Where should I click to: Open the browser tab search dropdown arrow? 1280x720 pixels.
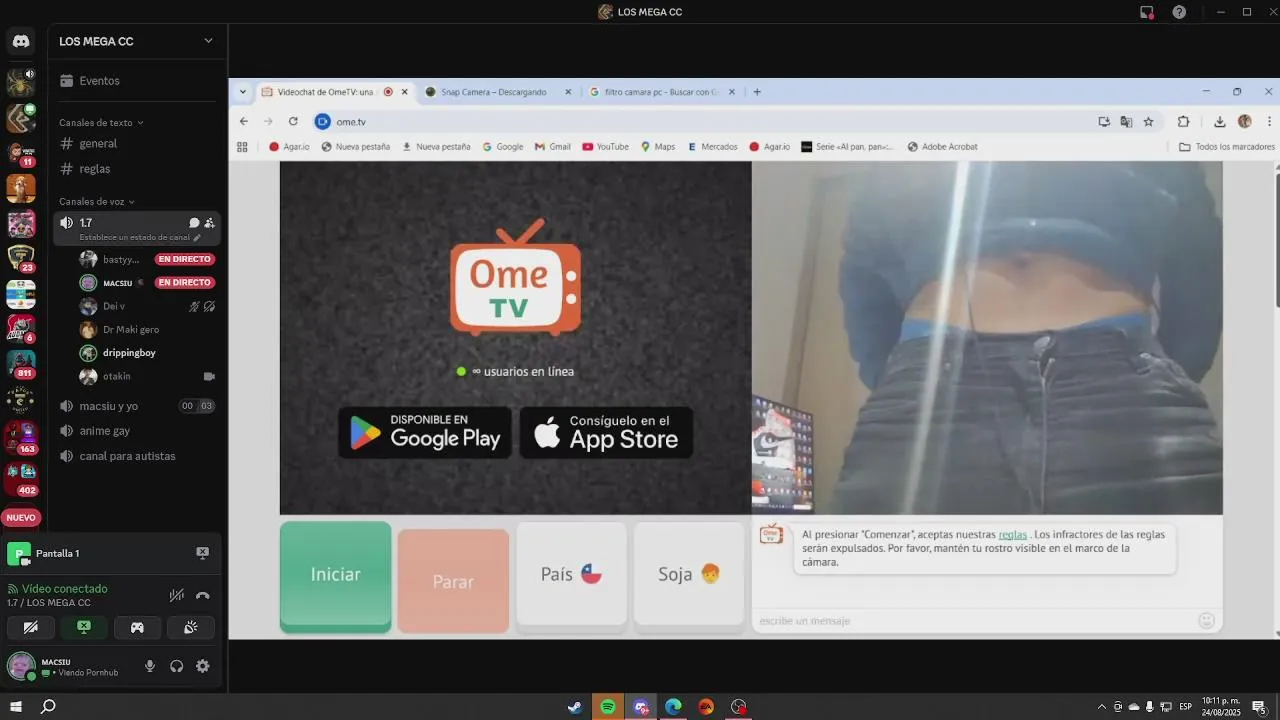pyautogui.click(x=242, y=92)
